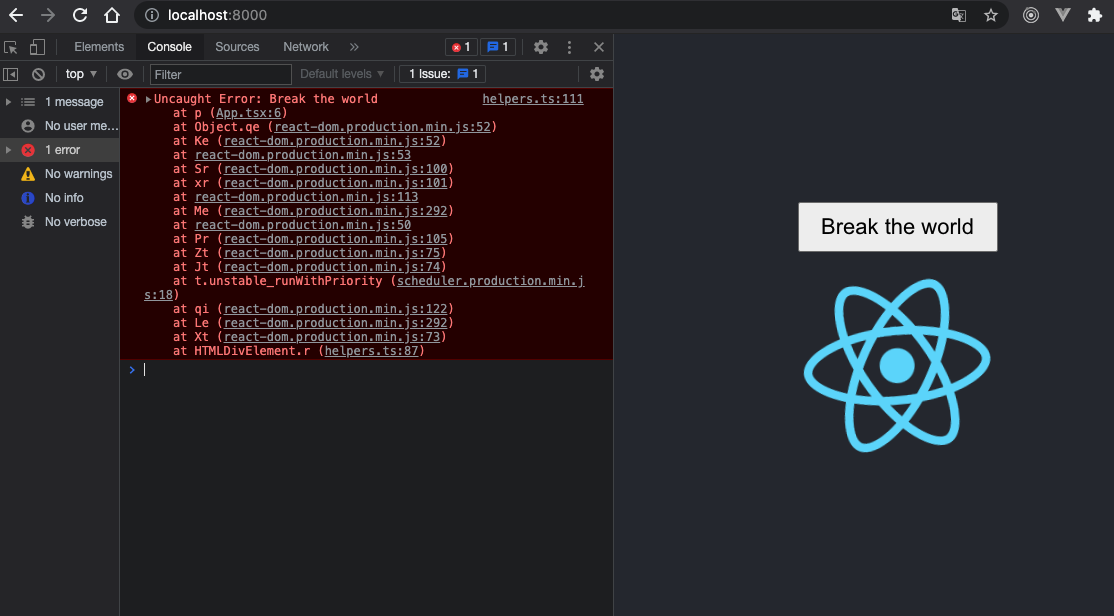Open the circular target extension icon

click(1030, 15)
